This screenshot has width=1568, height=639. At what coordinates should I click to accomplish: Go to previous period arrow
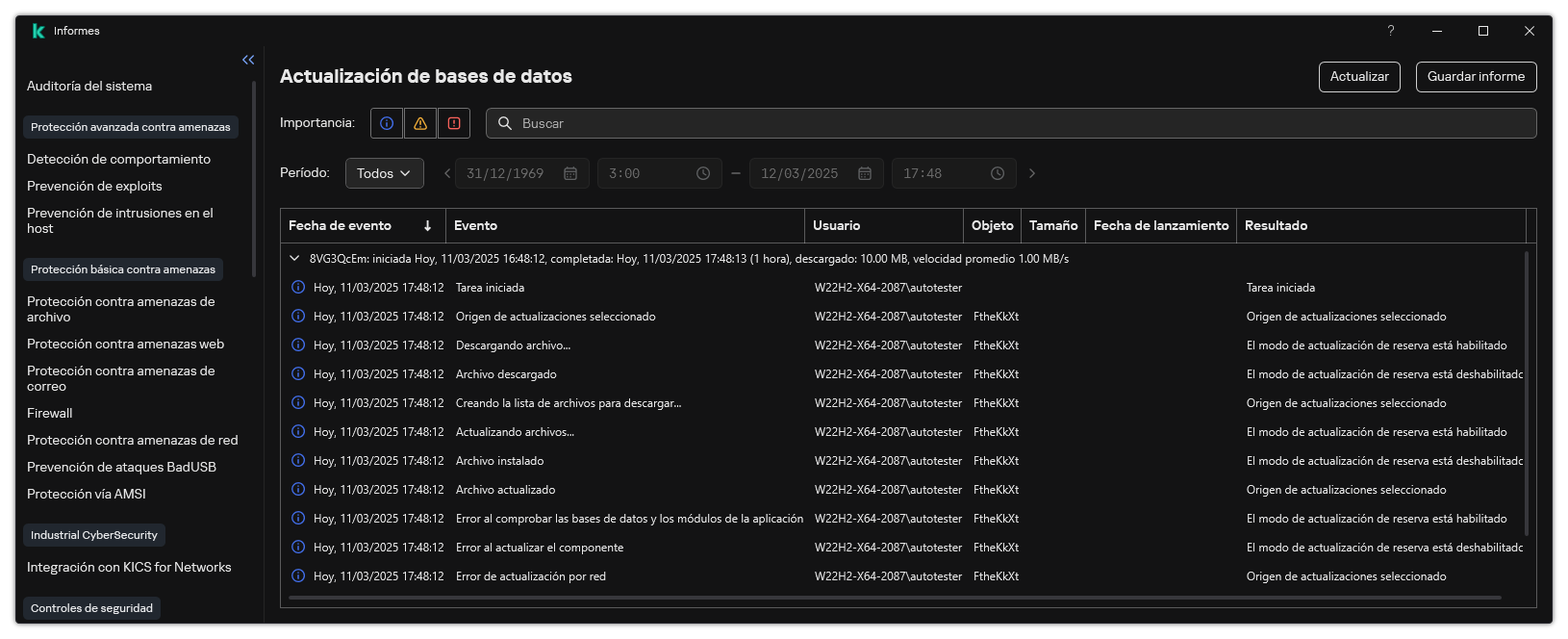click(x=447, y=173)
